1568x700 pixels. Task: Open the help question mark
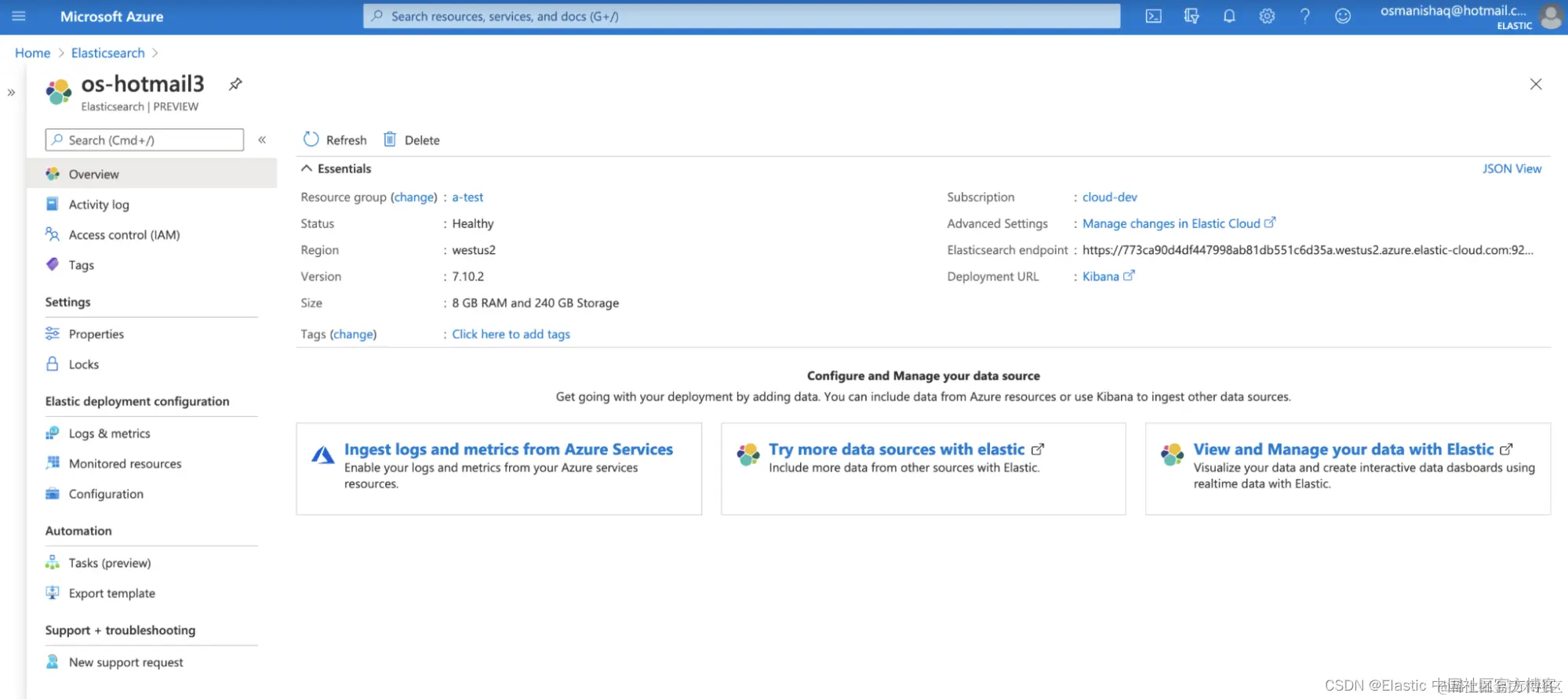point(1304,16)
